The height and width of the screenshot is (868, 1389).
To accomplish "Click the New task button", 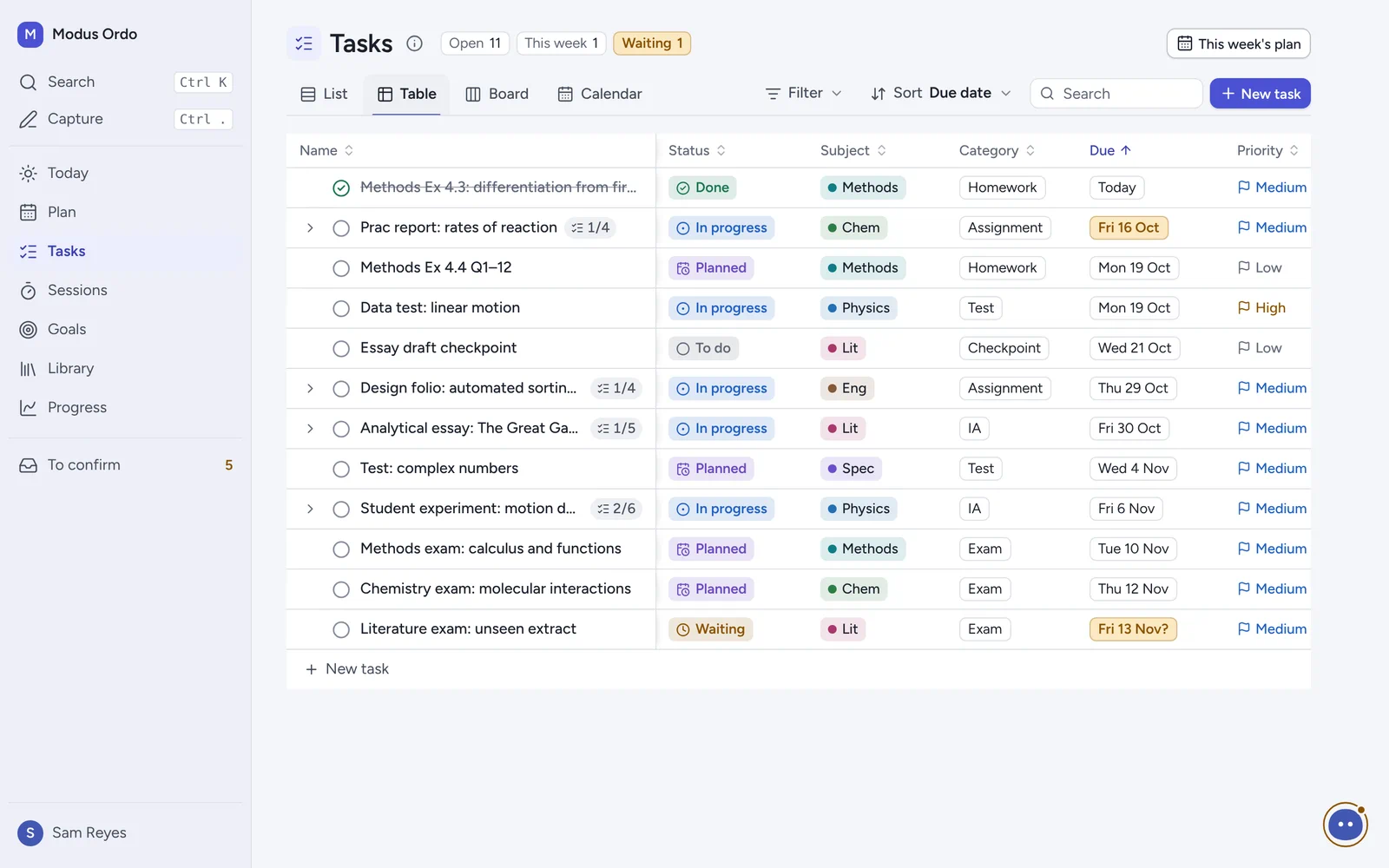I will click(1261, 94).
